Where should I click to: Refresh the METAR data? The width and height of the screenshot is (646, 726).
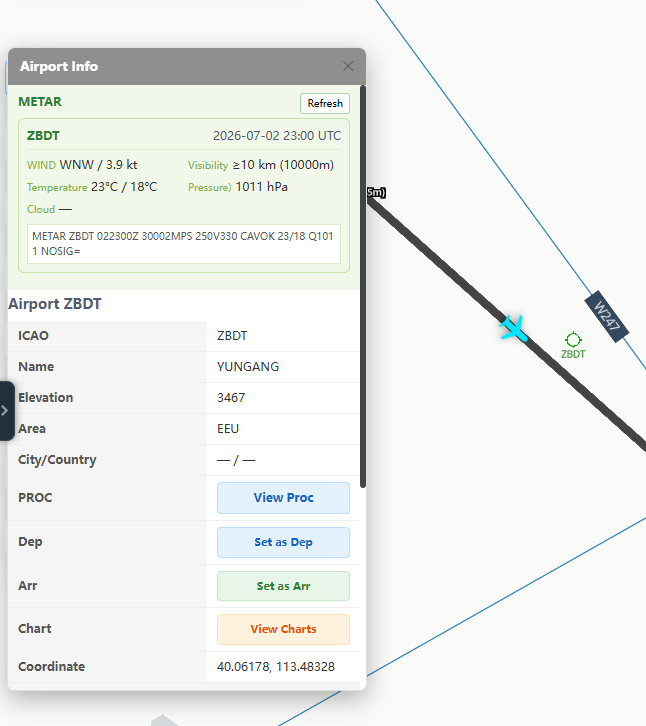325,103
